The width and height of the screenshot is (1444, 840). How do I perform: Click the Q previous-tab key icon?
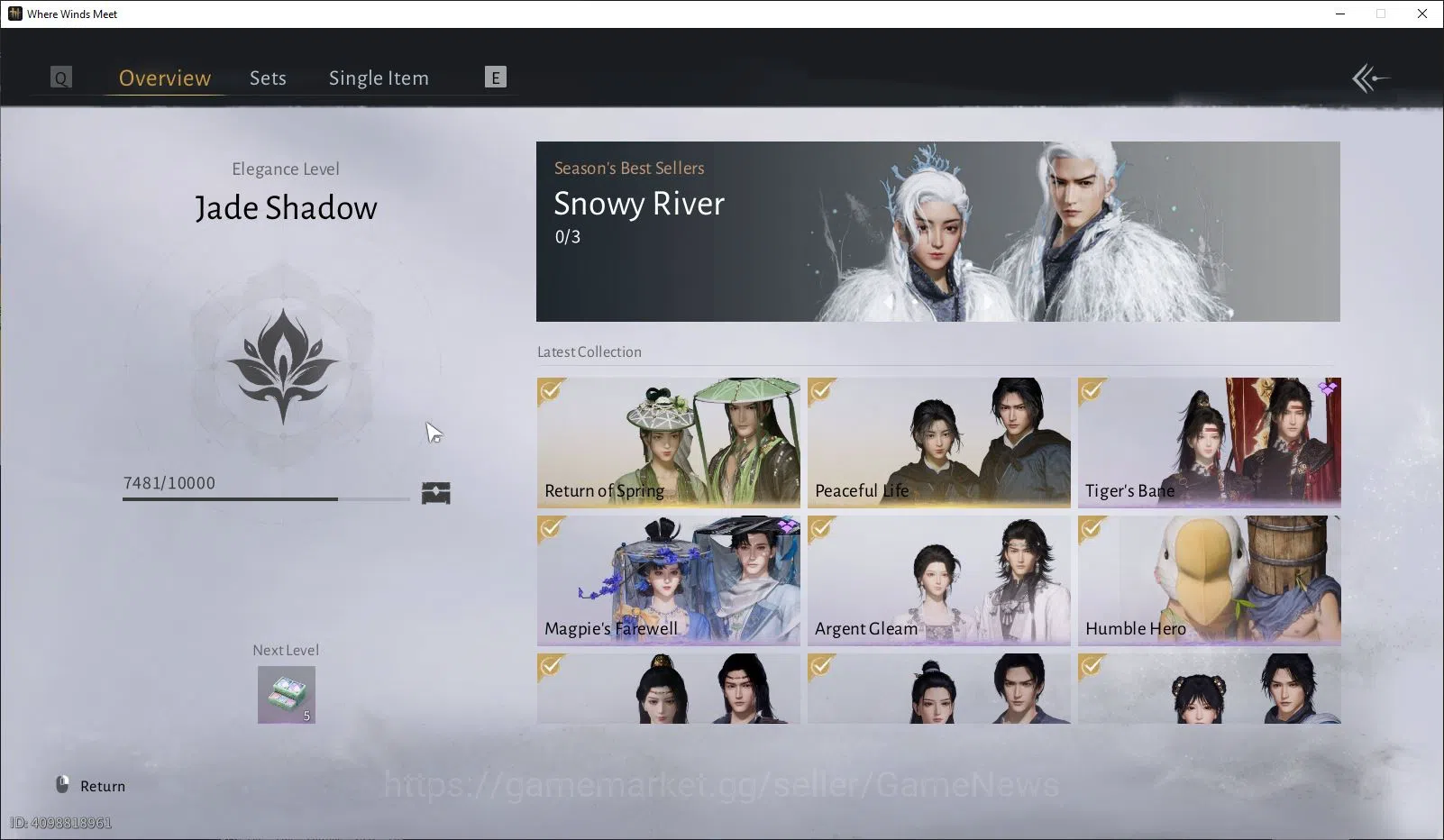click(x=61, y=78)
